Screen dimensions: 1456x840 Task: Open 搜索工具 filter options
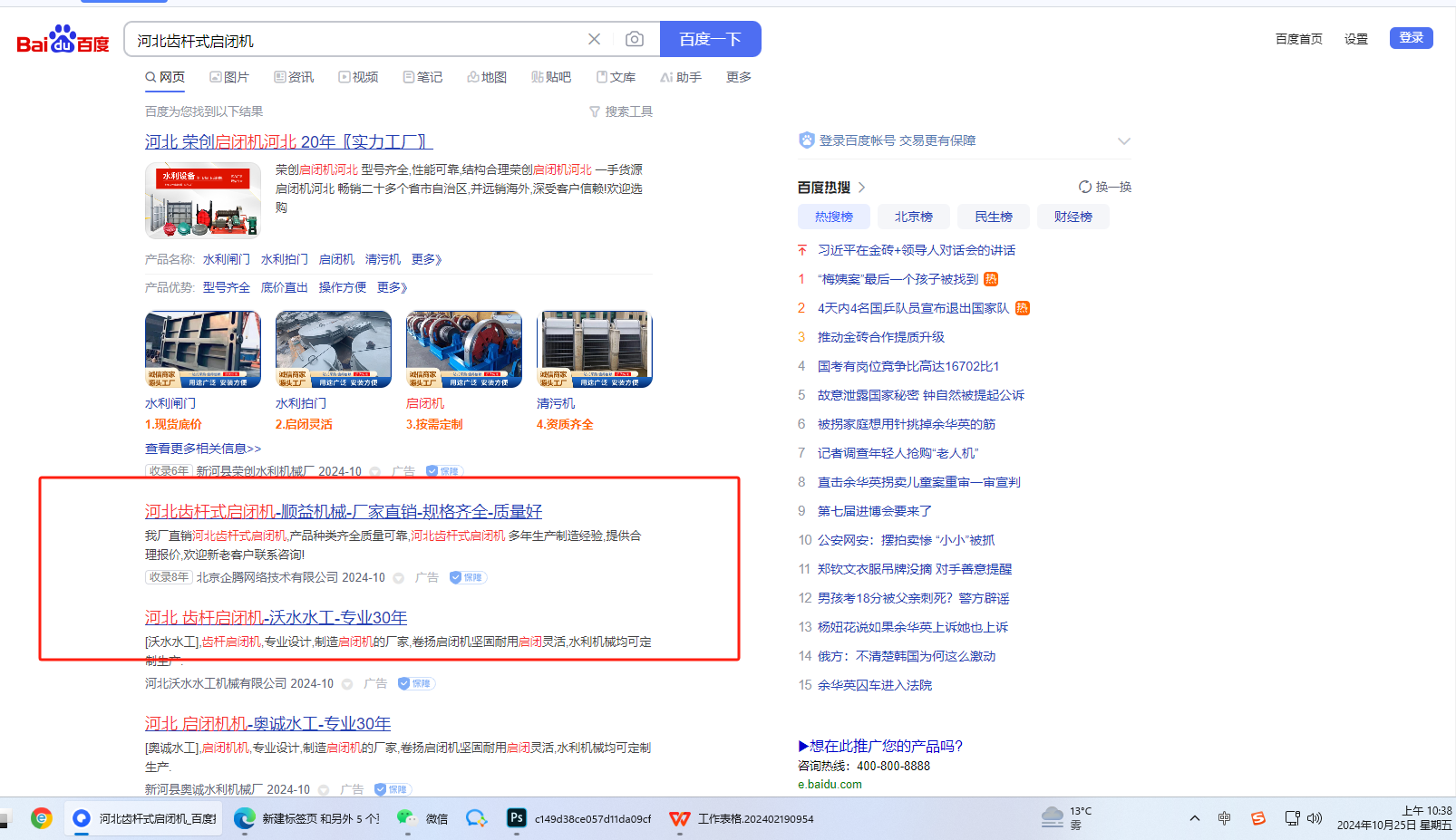pyautogui.click(x=621, y=111)
